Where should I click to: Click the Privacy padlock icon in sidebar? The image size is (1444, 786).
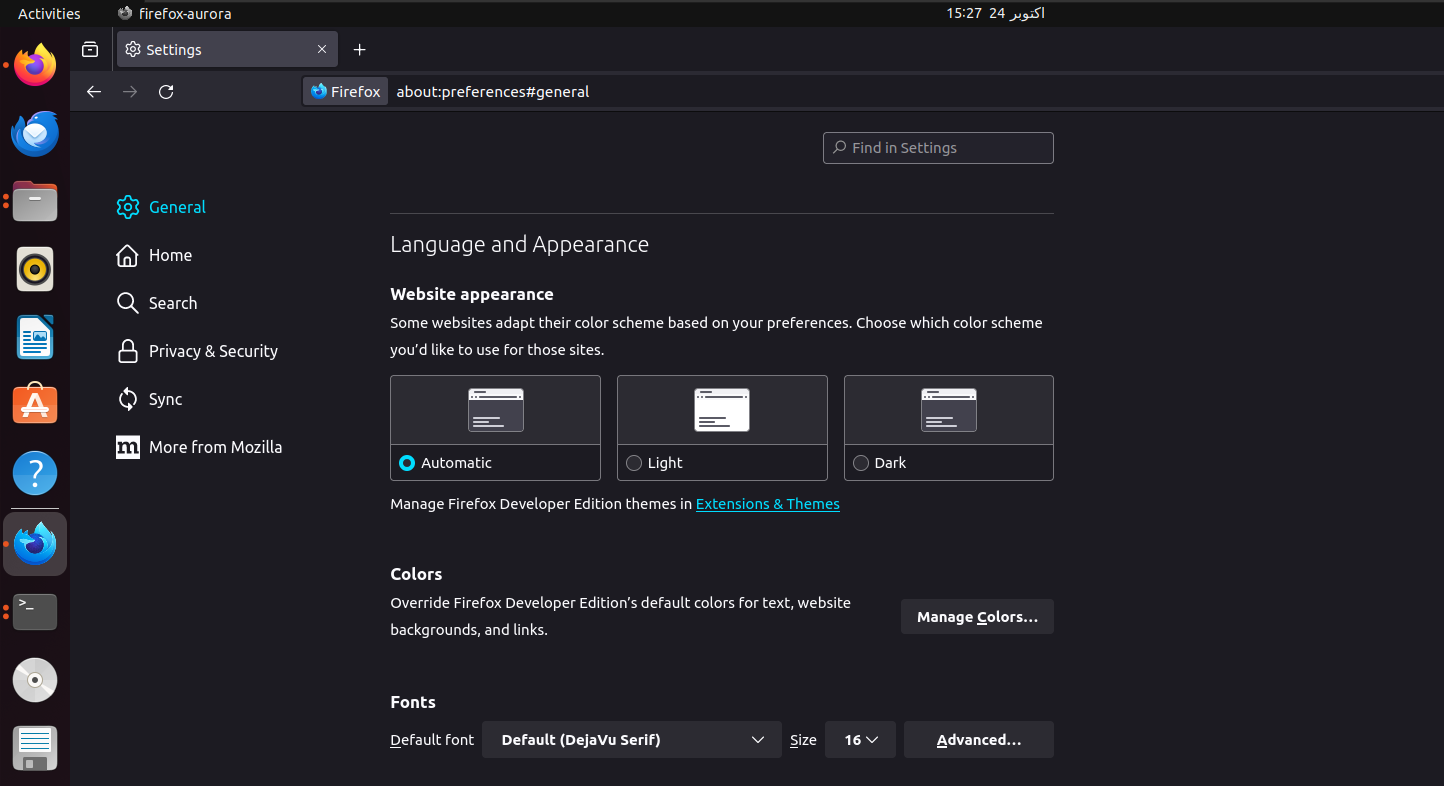(127, 351)
